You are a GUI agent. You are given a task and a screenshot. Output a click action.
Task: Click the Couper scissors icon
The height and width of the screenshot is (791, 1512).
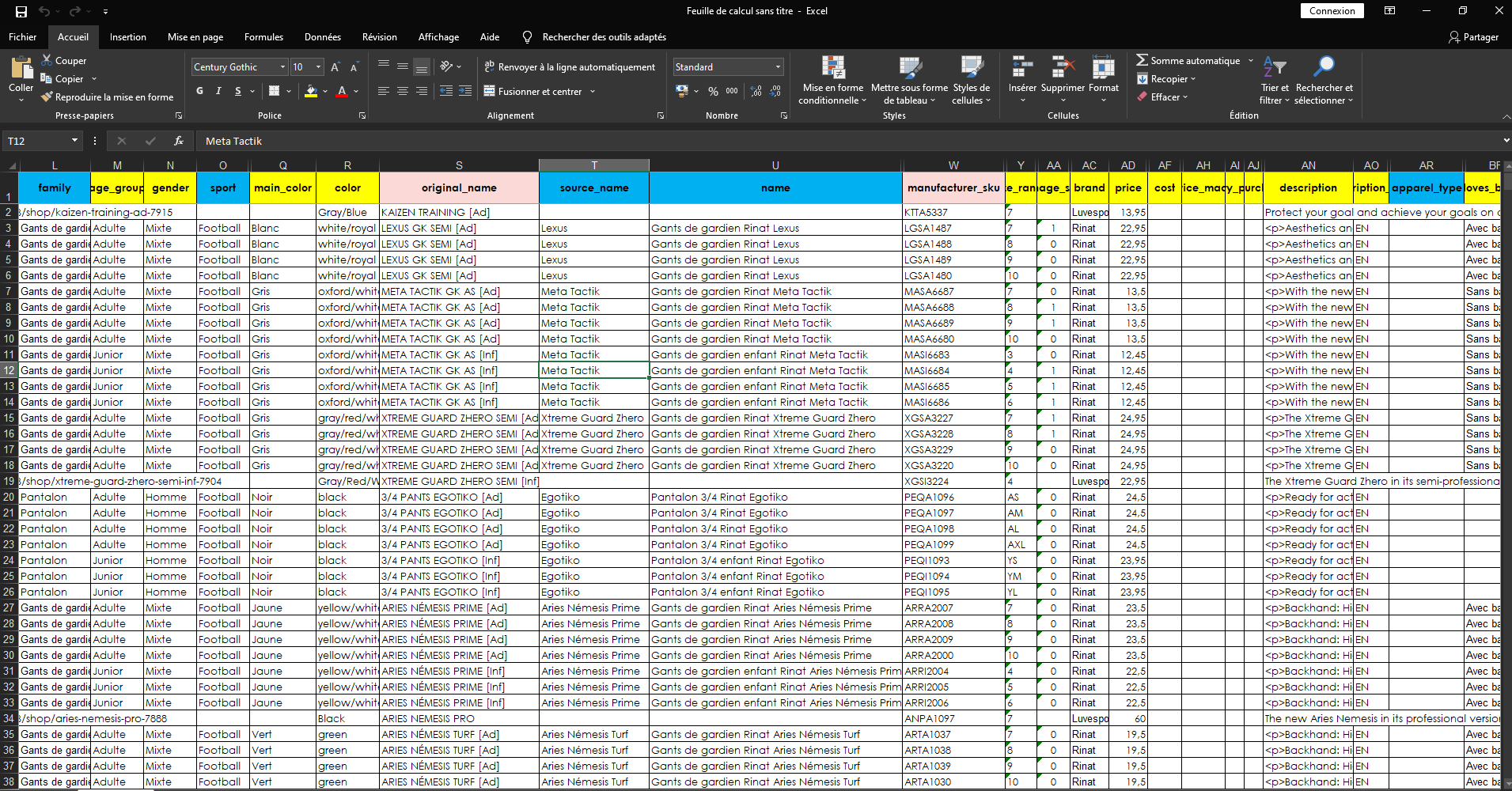click(47, 60)
